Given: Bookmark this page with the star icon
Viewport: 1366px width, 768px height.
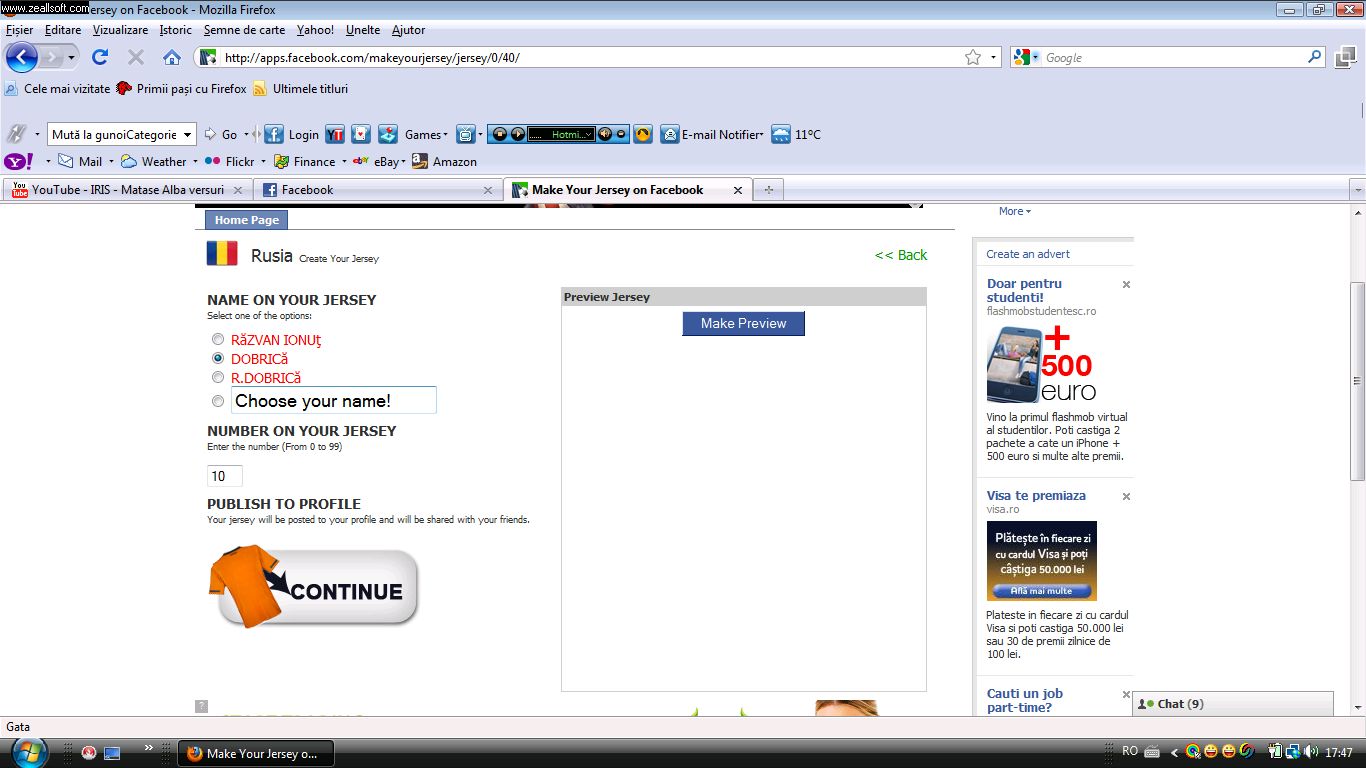Looking at the screenshot, I should click(972, 58).
